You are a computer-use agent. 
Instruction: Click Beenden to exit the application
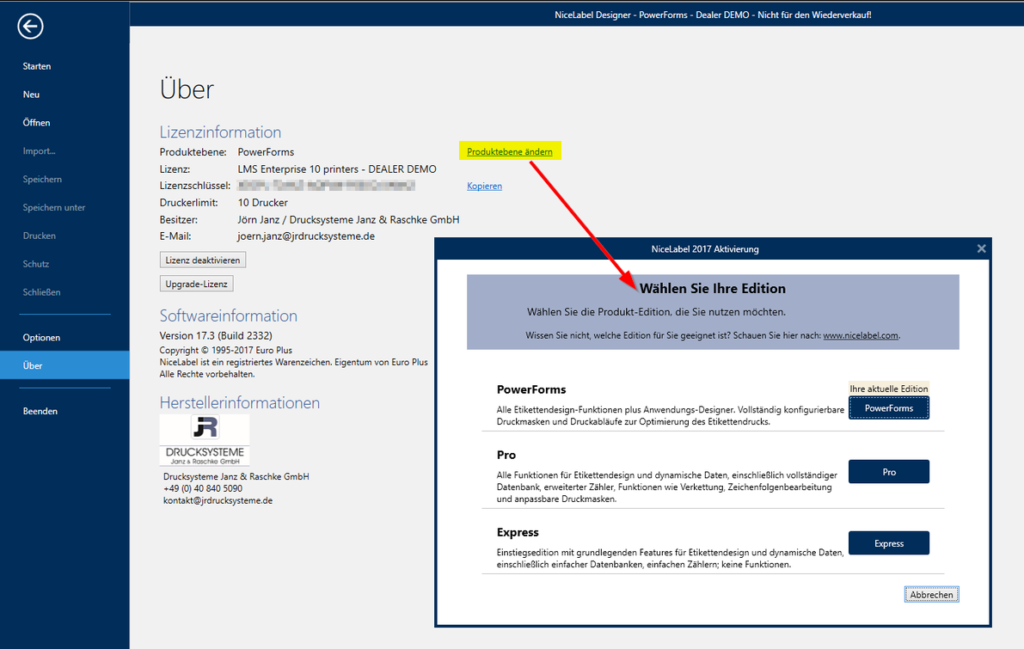click(40, 411)
